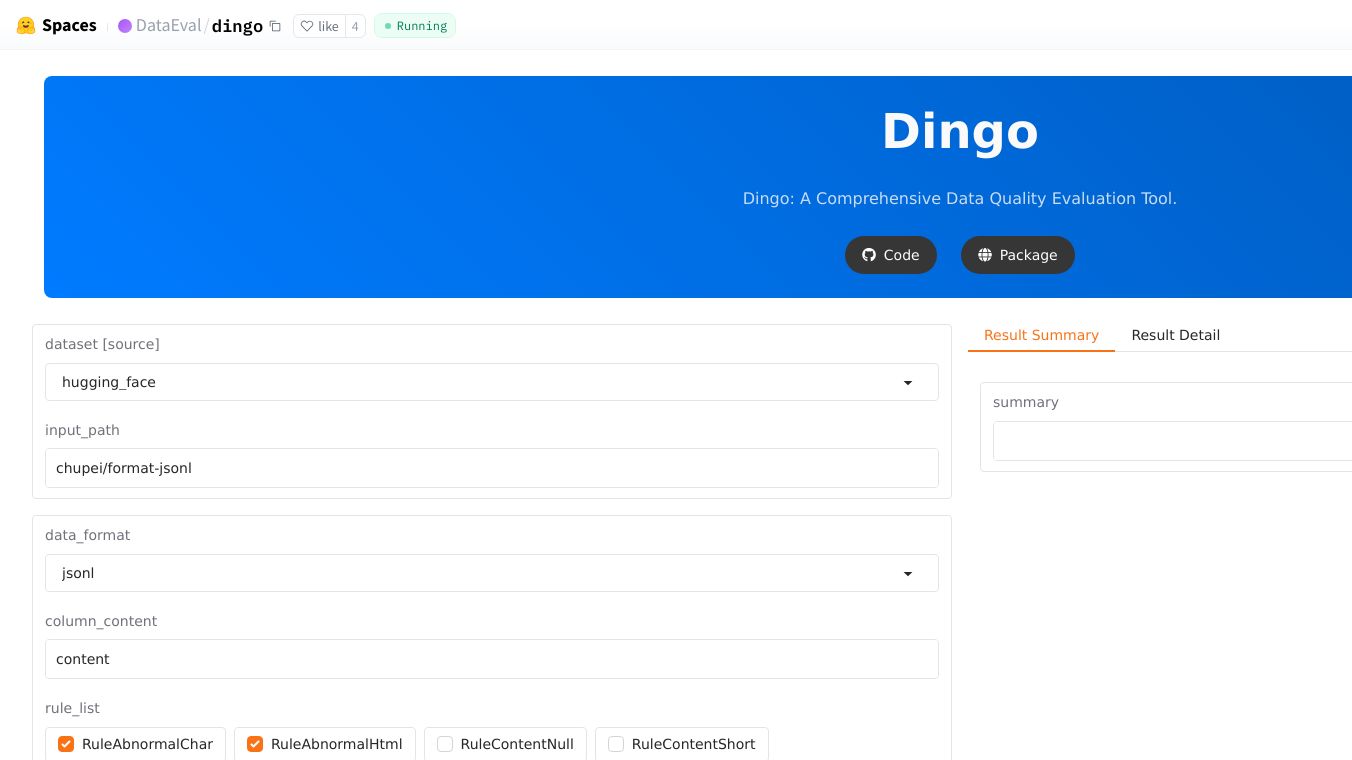
Task: Switch to the Result Detail tab
Action: point(1175,335)
